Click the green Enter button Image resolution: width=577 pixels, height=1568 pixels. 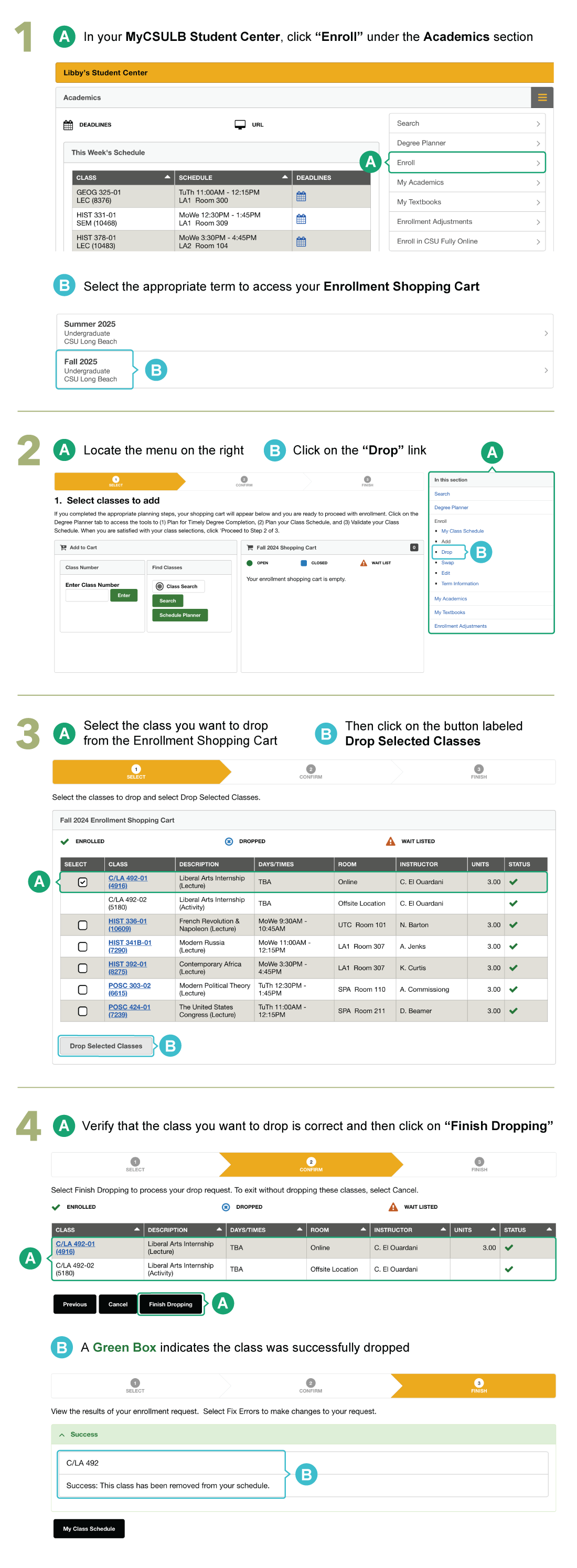point(124,595)
